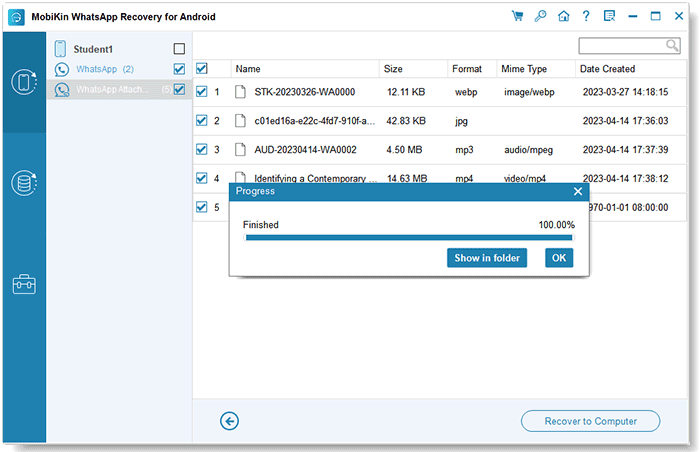This screenshot has width=700, height=452.
Task: Click the back arrow button
Action: 229,421
